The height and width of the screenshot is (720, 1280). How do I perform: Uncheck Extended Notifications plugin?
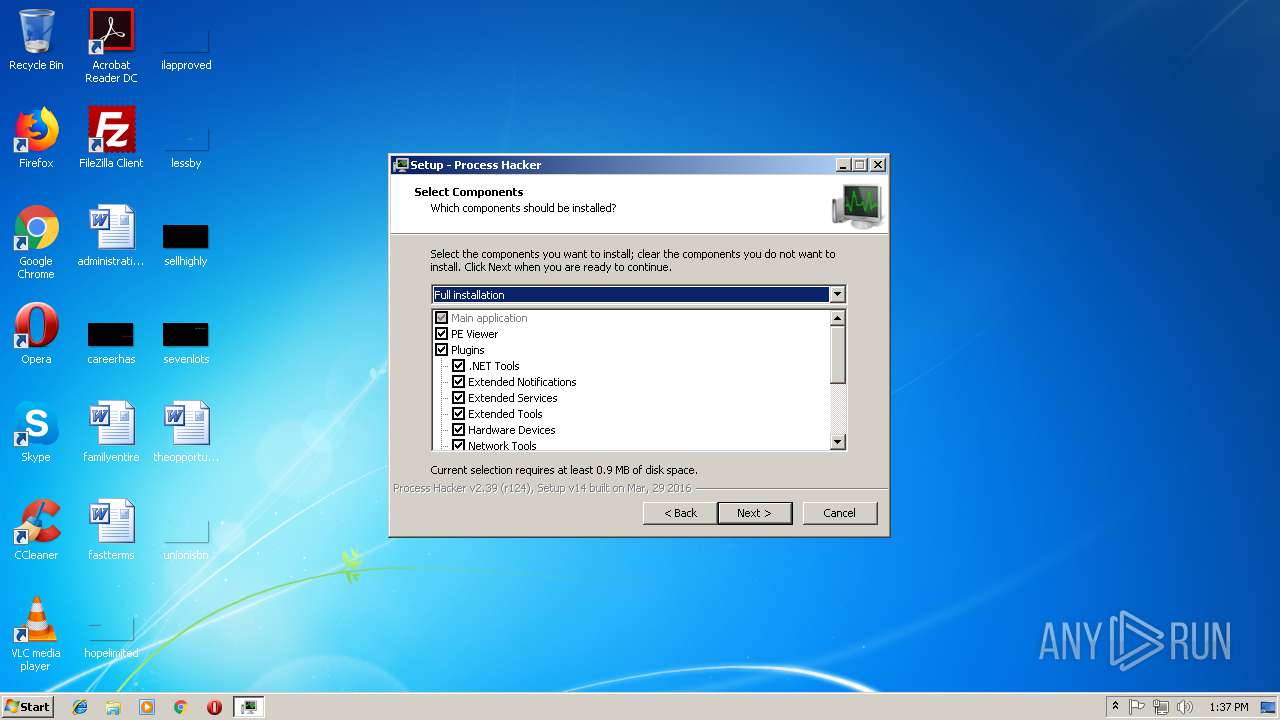(x=458, y=382)
